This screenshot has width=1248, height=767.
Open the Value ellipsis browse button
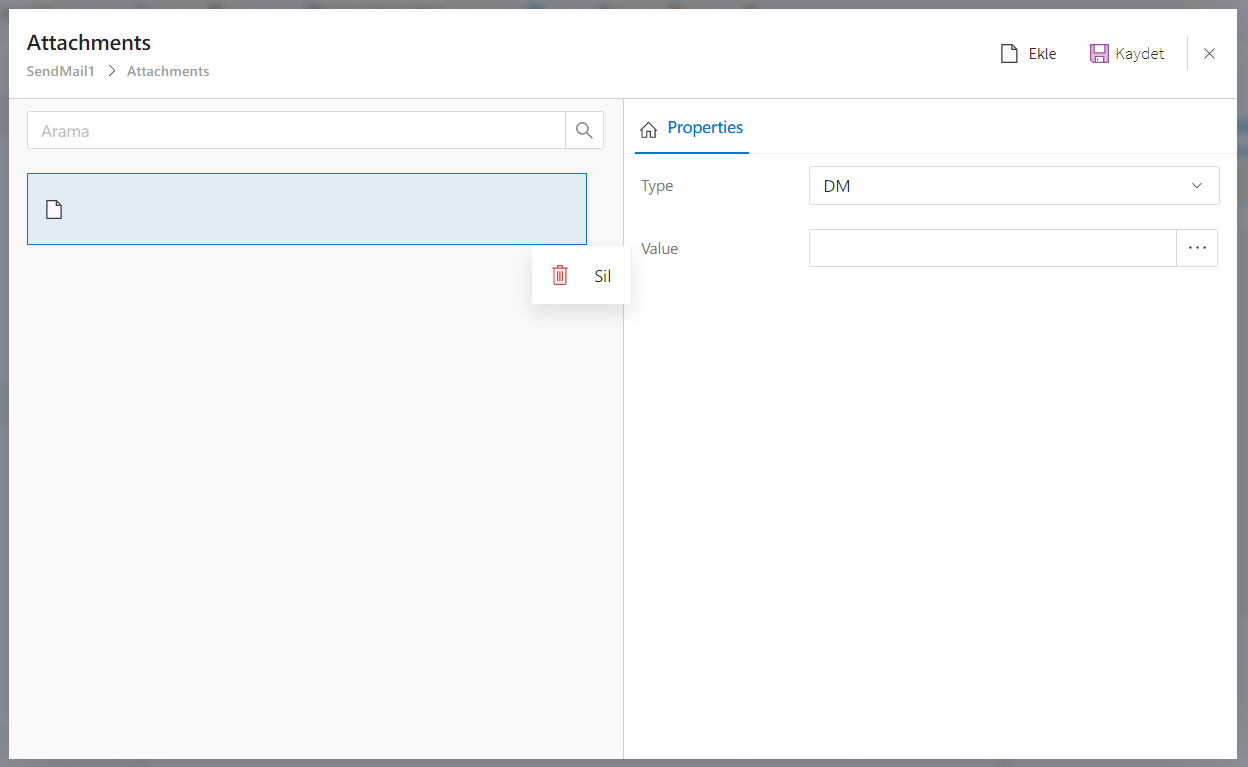coord(1197,248)
